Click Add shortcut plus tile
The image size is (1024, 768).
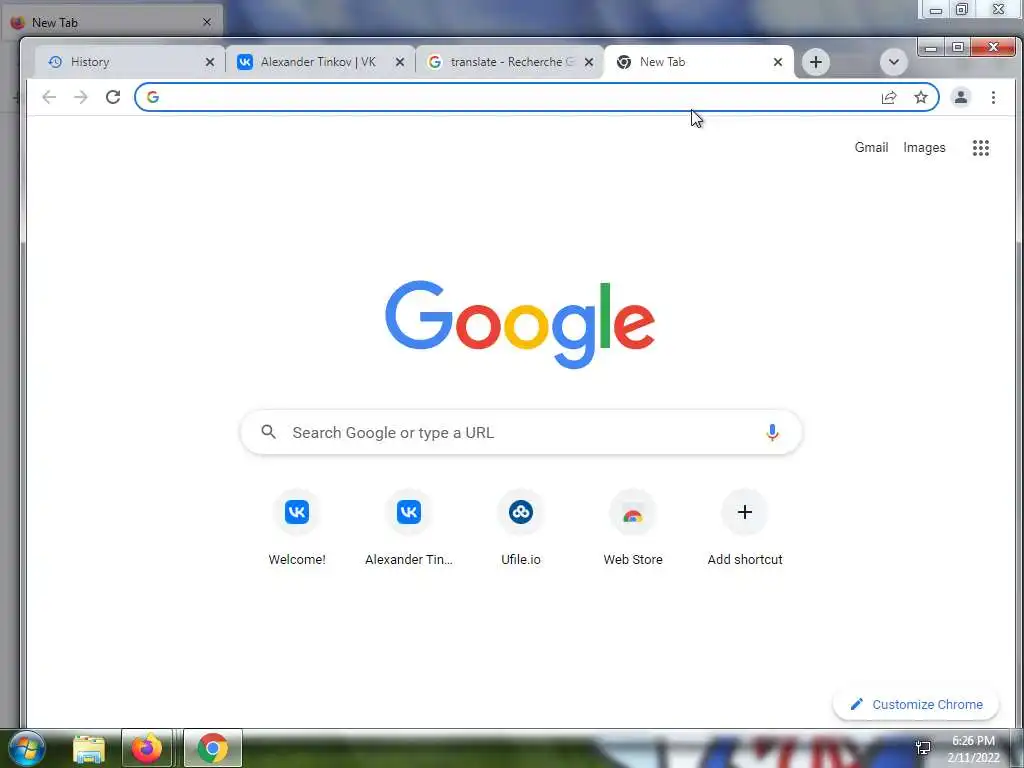tap(744, 528)
